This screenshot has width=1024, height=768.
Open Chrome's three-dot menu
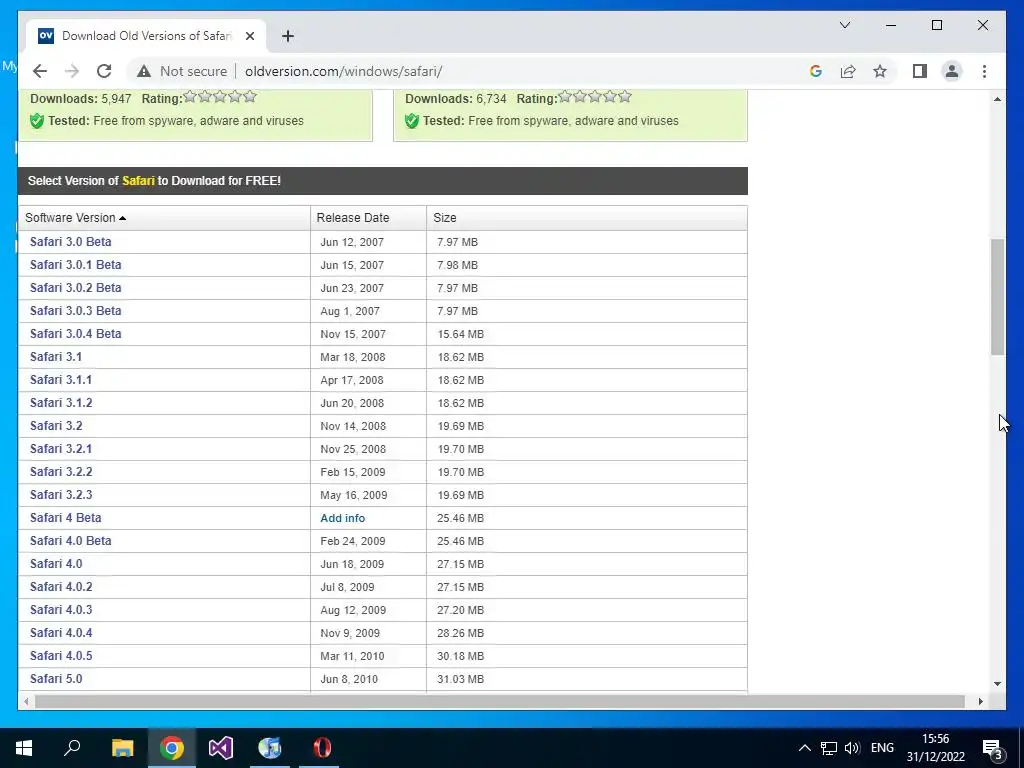point(984,71)
